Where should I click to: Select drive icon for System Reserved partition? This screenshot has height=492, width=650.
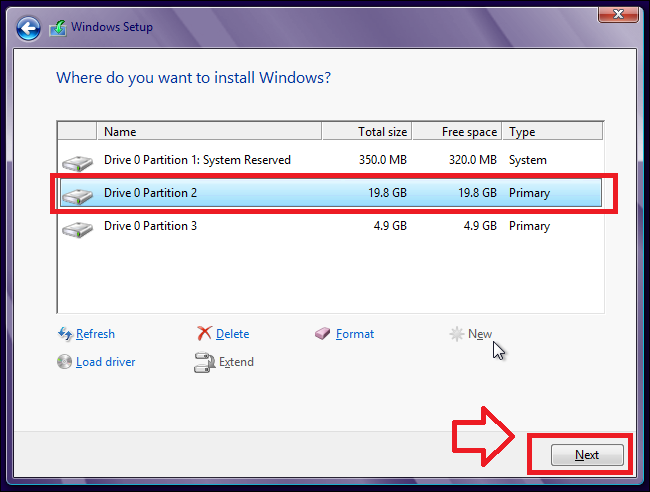pos(76,162)
